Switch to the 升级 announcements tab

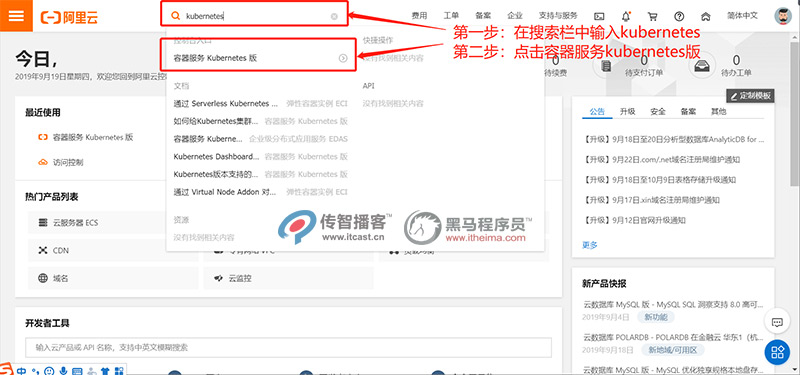(x=628, y=111)
